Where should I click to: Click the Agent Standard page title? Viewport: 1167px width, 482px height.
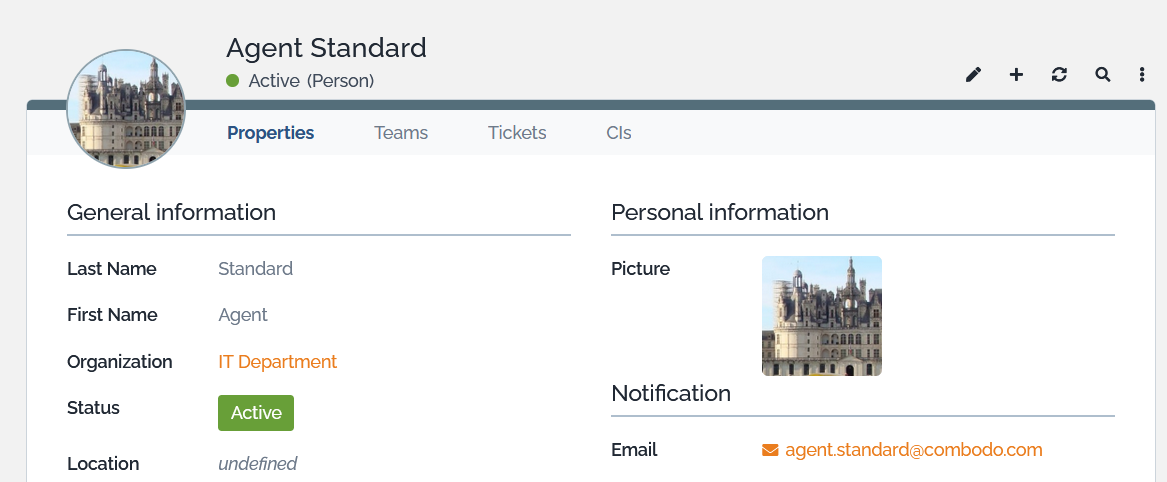(x=326, y=48)
